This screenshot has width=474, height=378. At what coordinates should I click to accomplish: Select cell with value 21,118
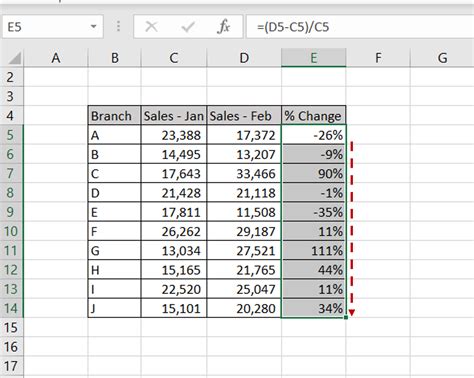pos(244,193)
